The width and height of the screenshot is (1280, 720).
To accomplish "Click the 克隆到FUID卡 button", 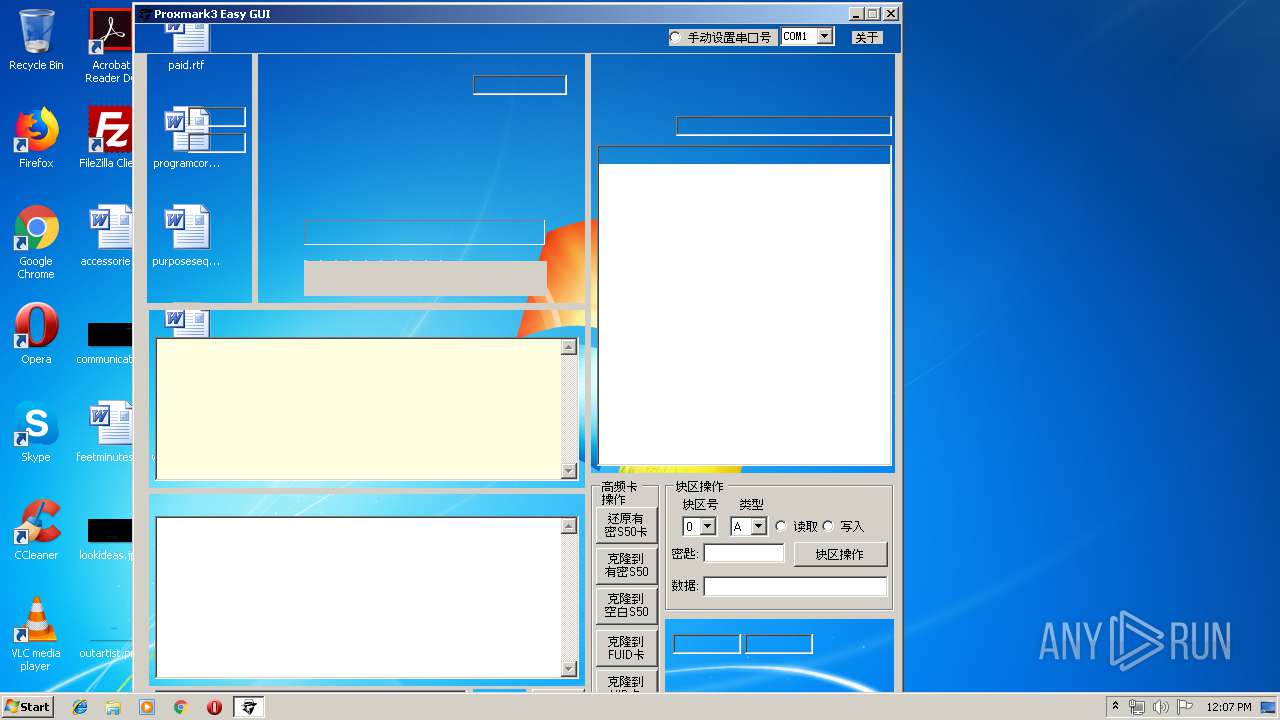I will pos(626,648).
